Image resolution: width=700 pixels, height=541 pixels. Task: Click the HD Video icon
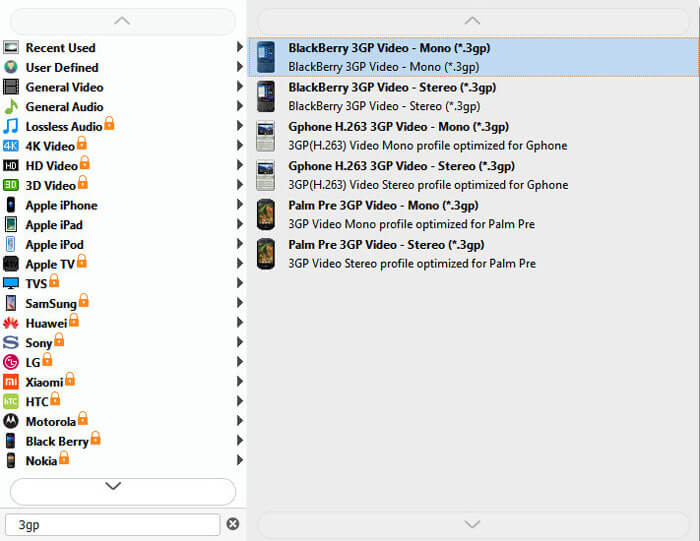11,166
